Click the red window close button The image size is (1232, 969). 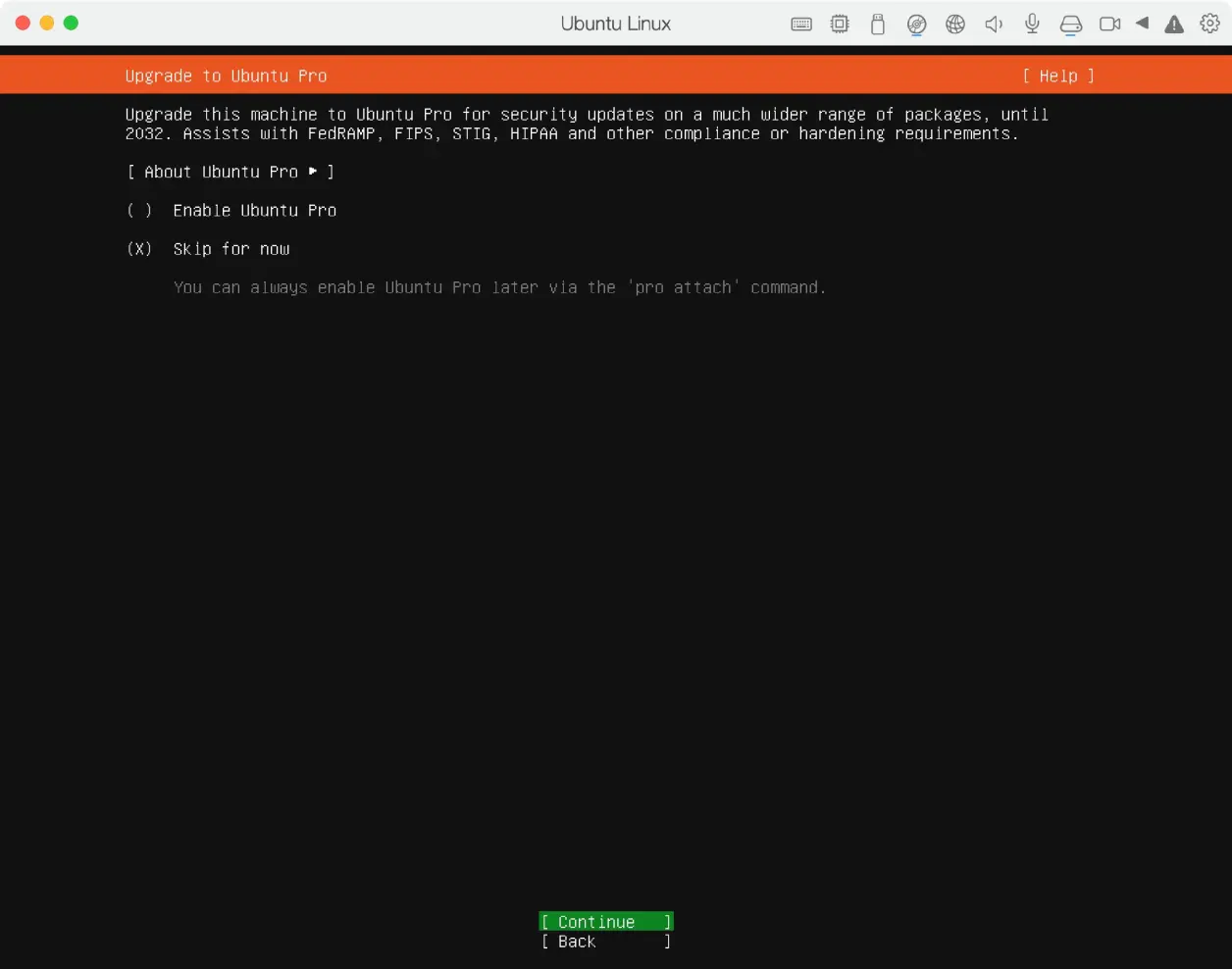23,23
